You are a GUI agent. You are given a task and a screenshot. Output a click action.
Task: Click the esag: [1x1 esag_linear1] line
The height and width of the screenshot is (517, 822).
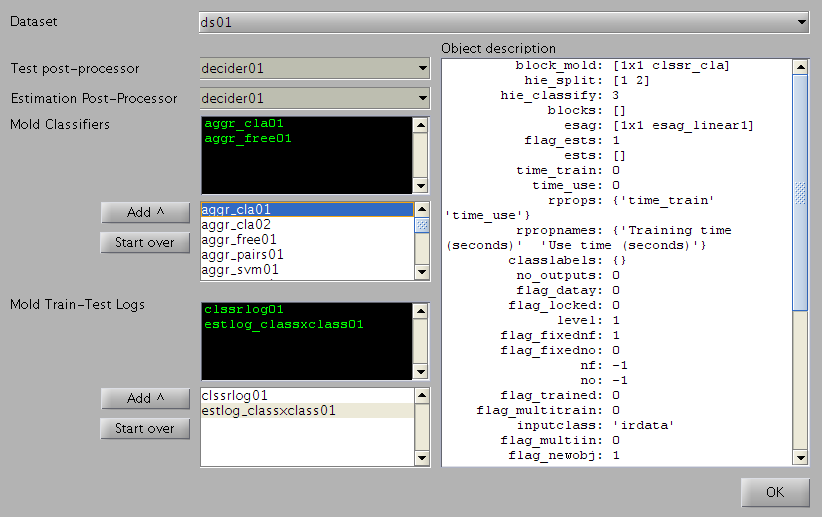(658, 125)
